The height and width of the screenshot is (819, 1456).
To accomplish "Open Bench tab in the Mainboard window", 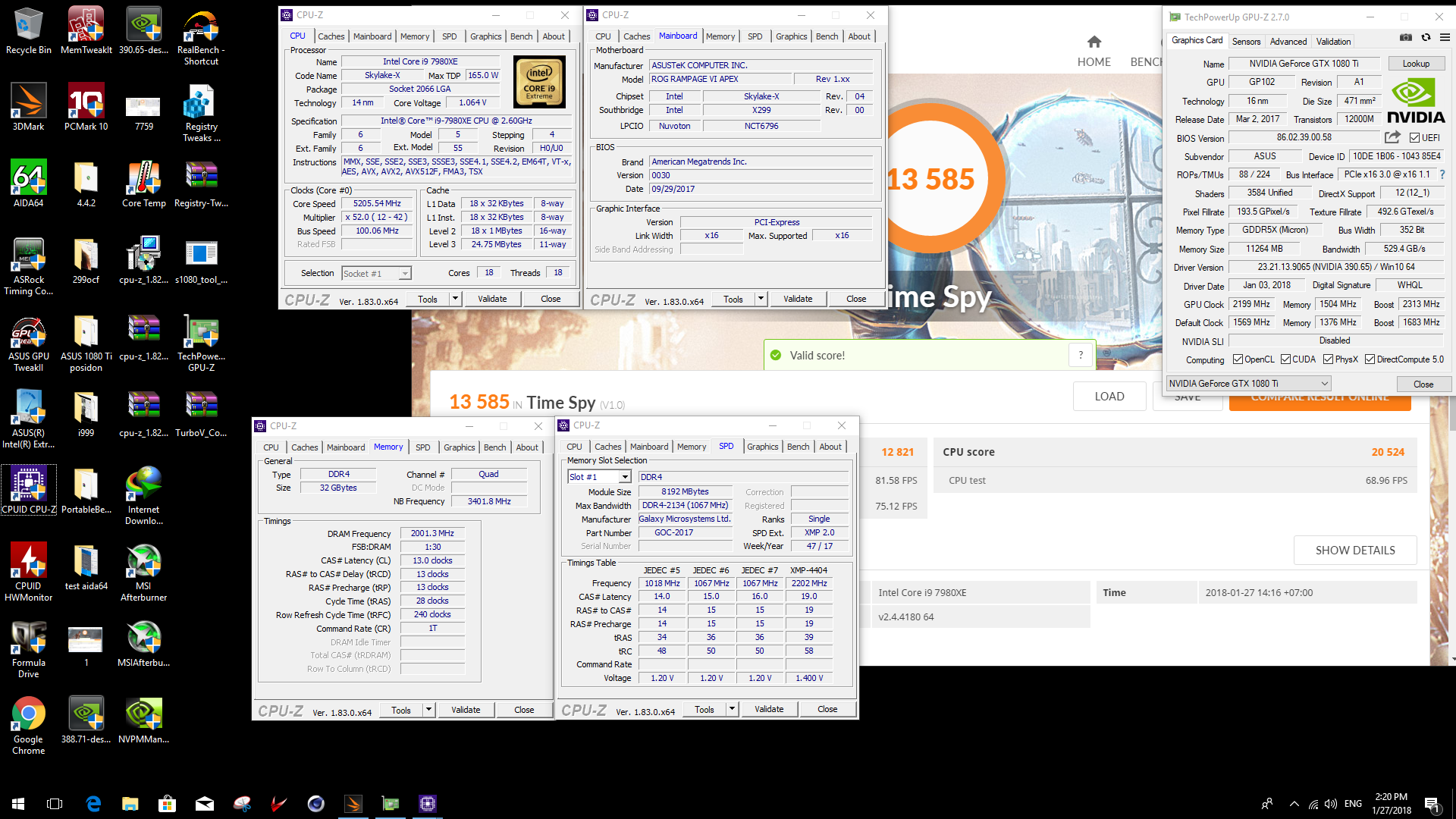I will point(827,36).
